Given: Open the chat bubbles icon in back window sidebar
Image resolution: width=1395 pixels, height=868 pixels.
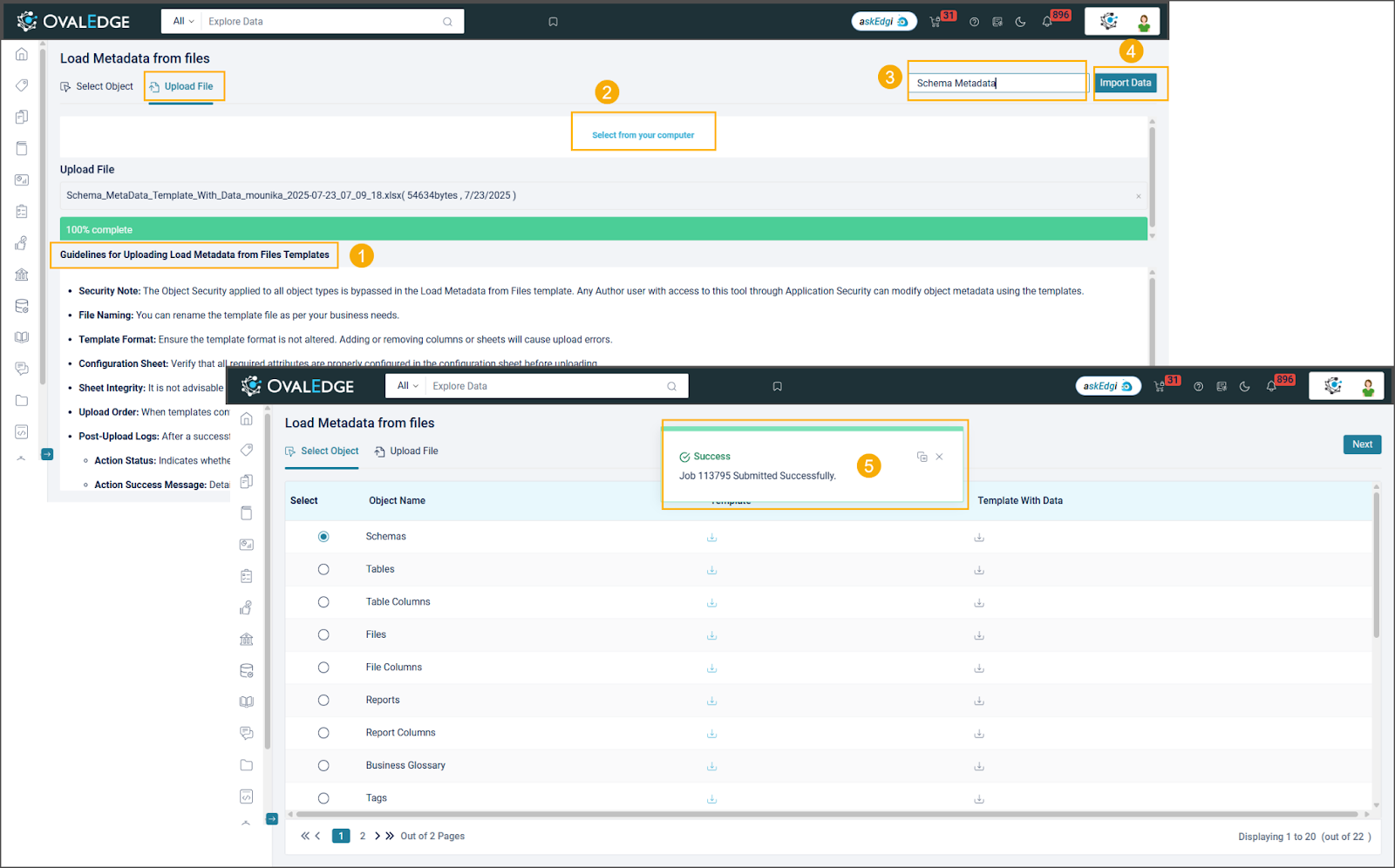Looking at the screenshot, I should [22, 369].
